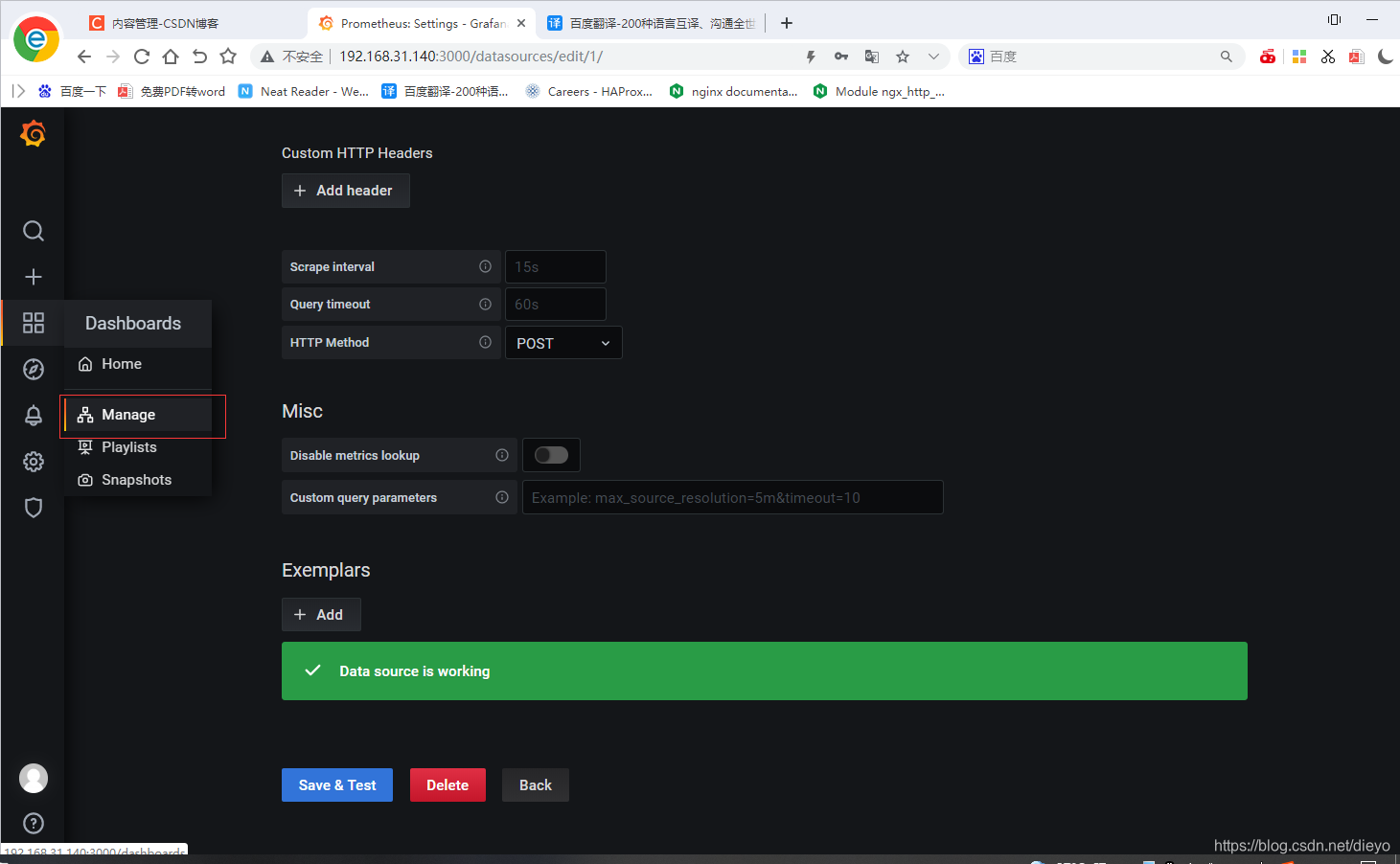The height and width of the screenshot is (864, 1400).
Task: Expand the bookmarks bar sidebar arrow
Action: pyautogui.click(x=18, y=91)
